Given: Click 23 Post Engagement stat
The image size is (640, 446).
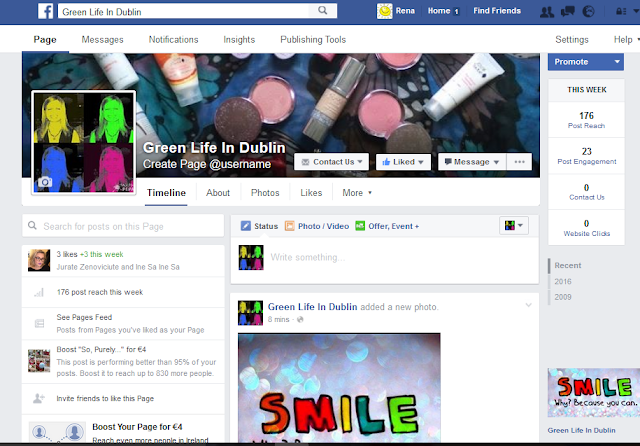Looking at the screenshot, I should (x=587, y=156).
